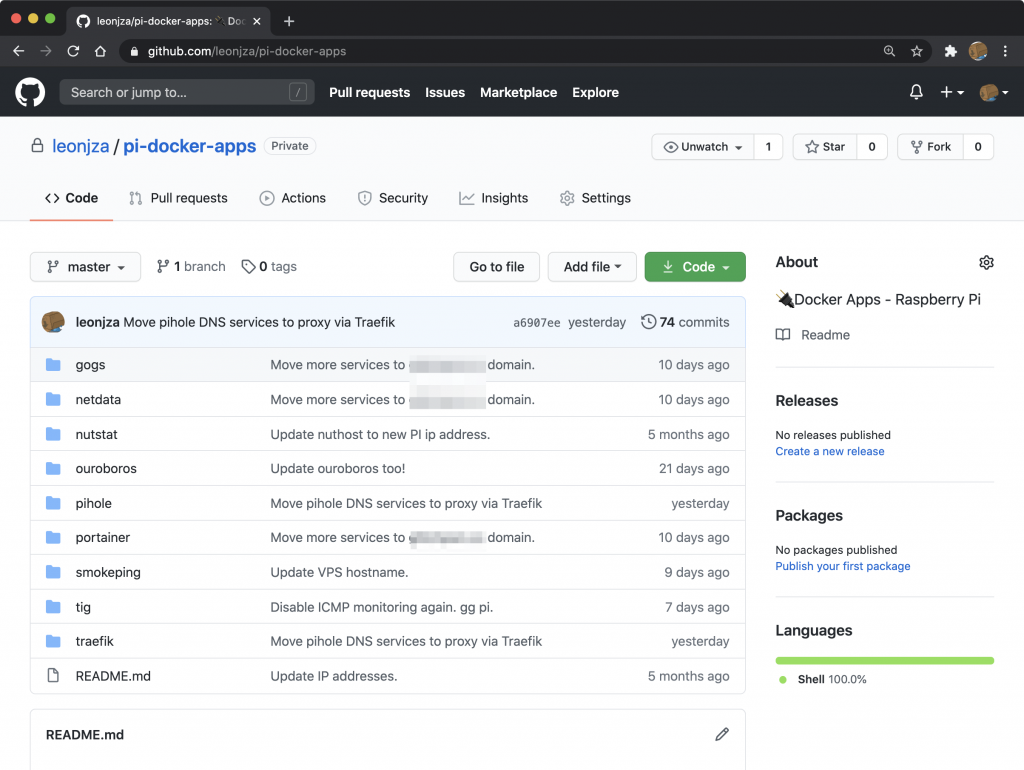Open the Insights tab
Image resolution: width=1024 pixels, height=770 pixels.
point(494,198)
